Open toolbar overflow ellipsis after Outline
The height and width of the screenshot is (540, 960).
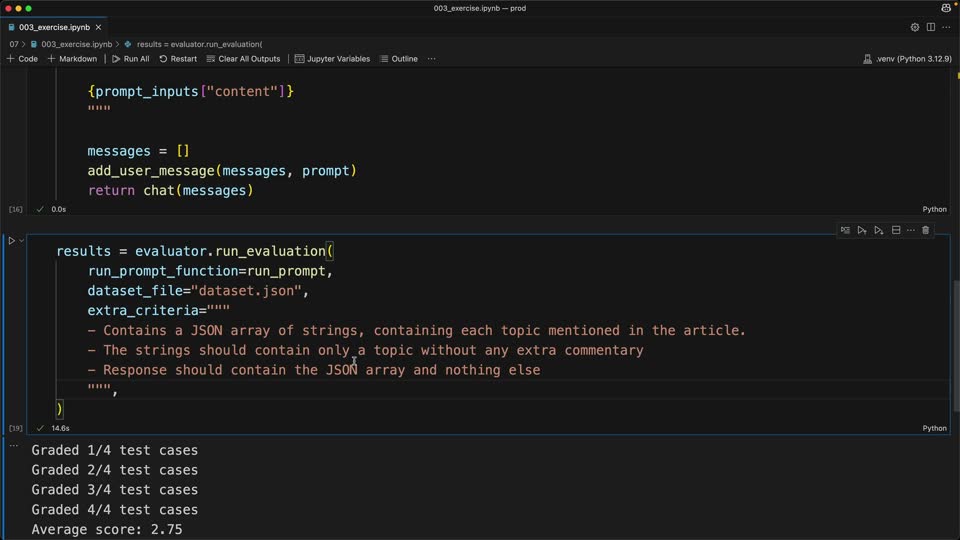point(432,59)
